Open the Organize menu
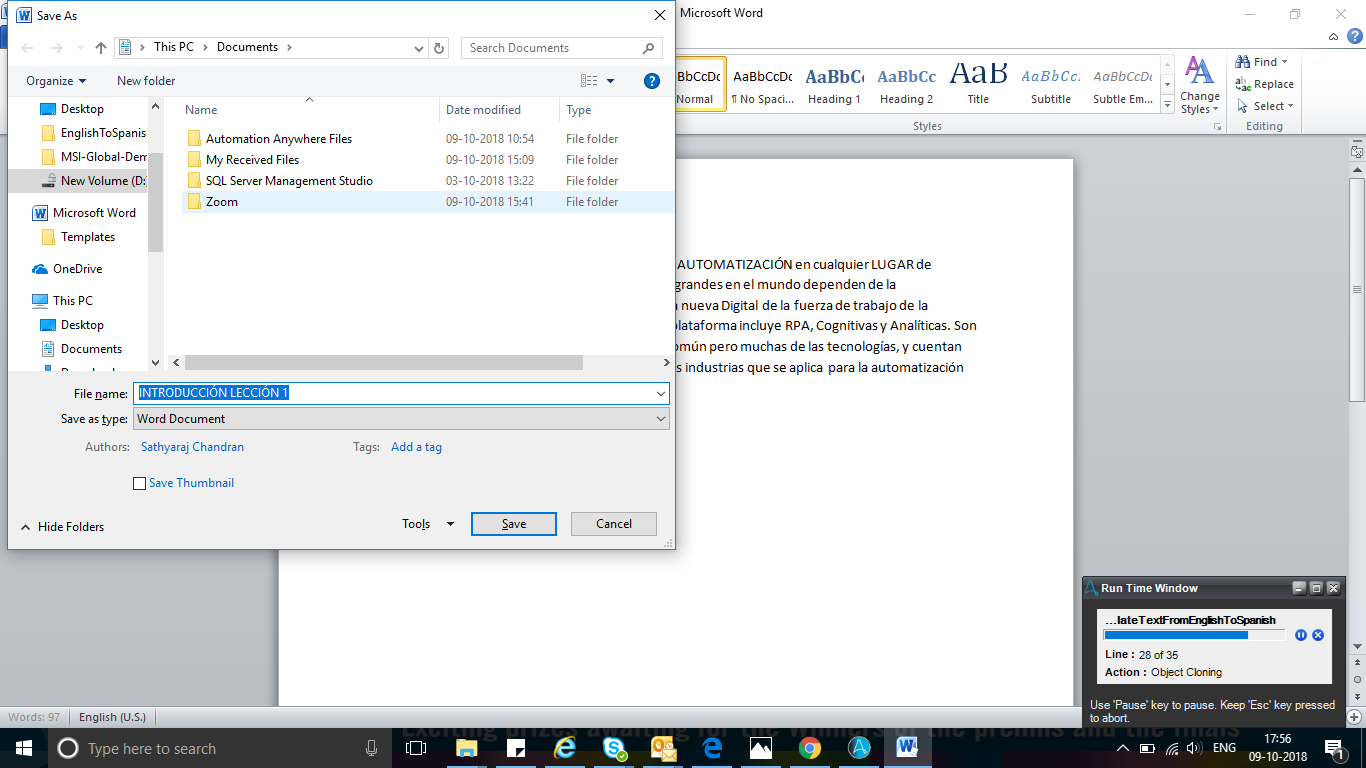 (56, 81)
